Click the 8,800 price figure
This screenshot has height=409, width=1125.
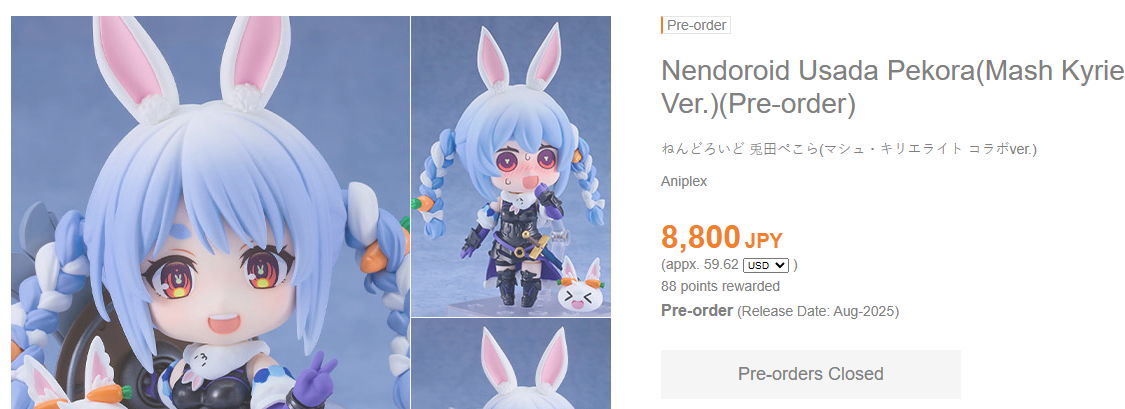(700, 237)
